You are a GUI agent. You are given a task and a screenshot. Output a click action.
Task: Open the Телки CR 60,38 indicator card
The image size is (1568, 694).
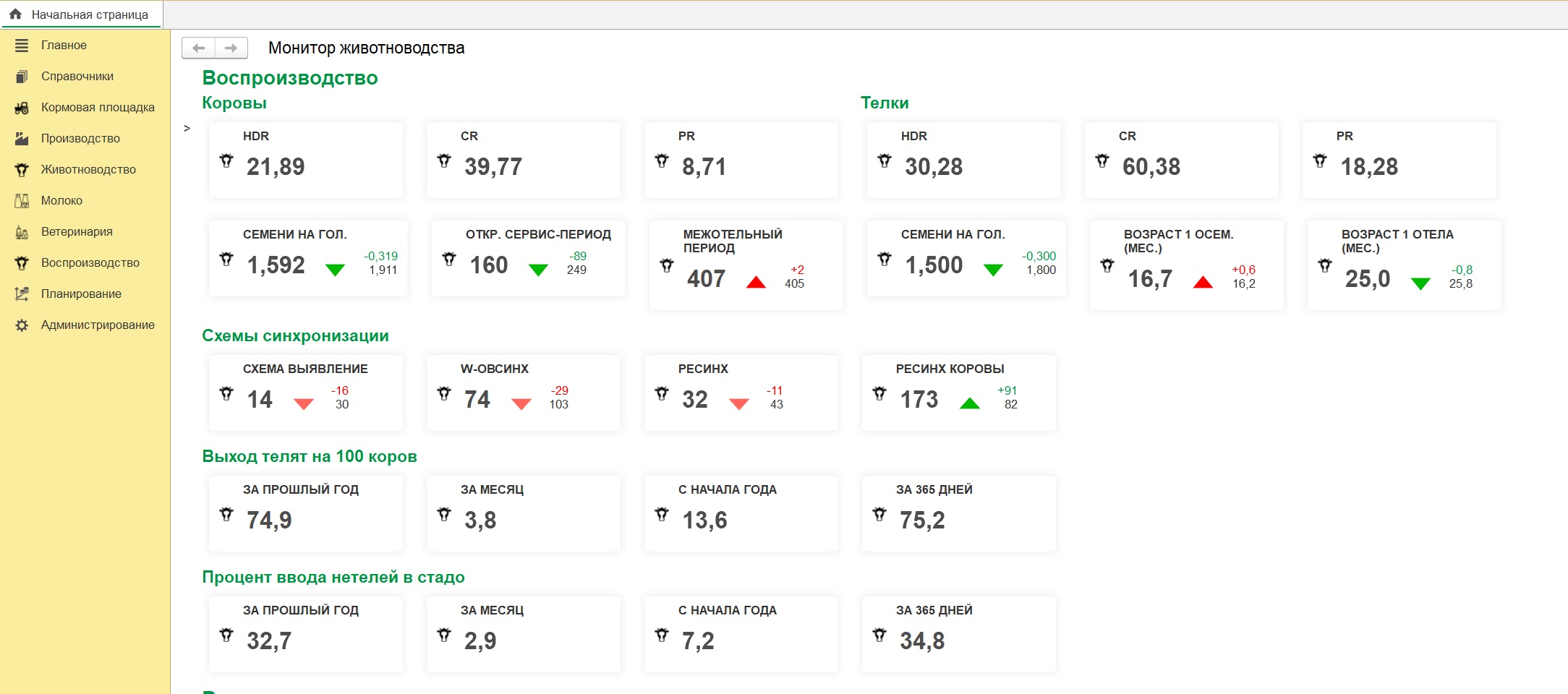pos(1181,160)
